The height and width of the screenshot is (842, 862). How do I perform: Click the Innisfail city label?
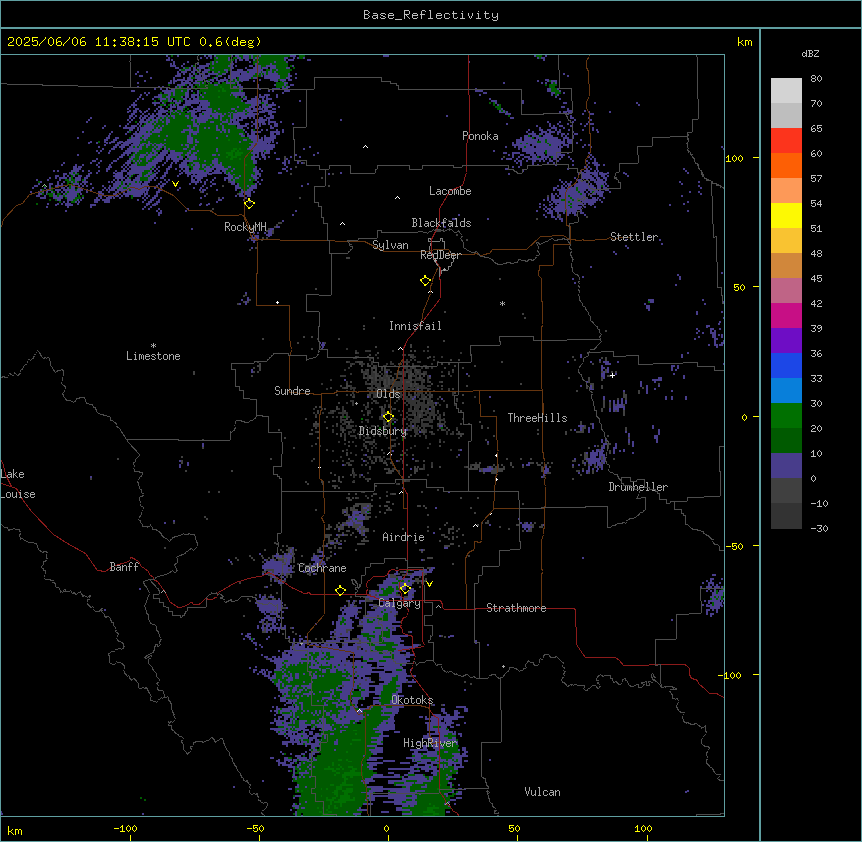[x=415, y=326]
